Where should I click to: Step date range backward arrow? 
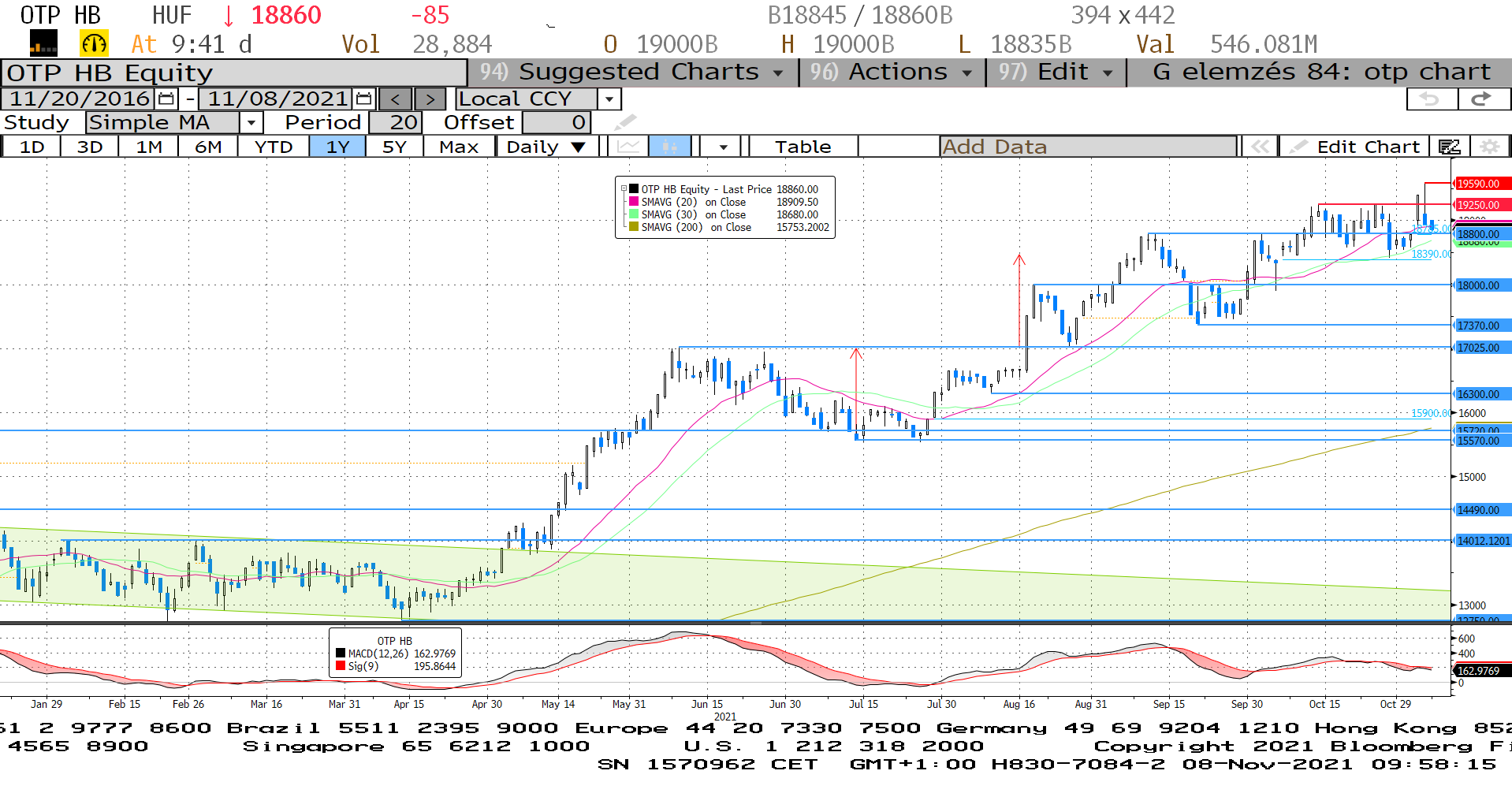(396, 99)
